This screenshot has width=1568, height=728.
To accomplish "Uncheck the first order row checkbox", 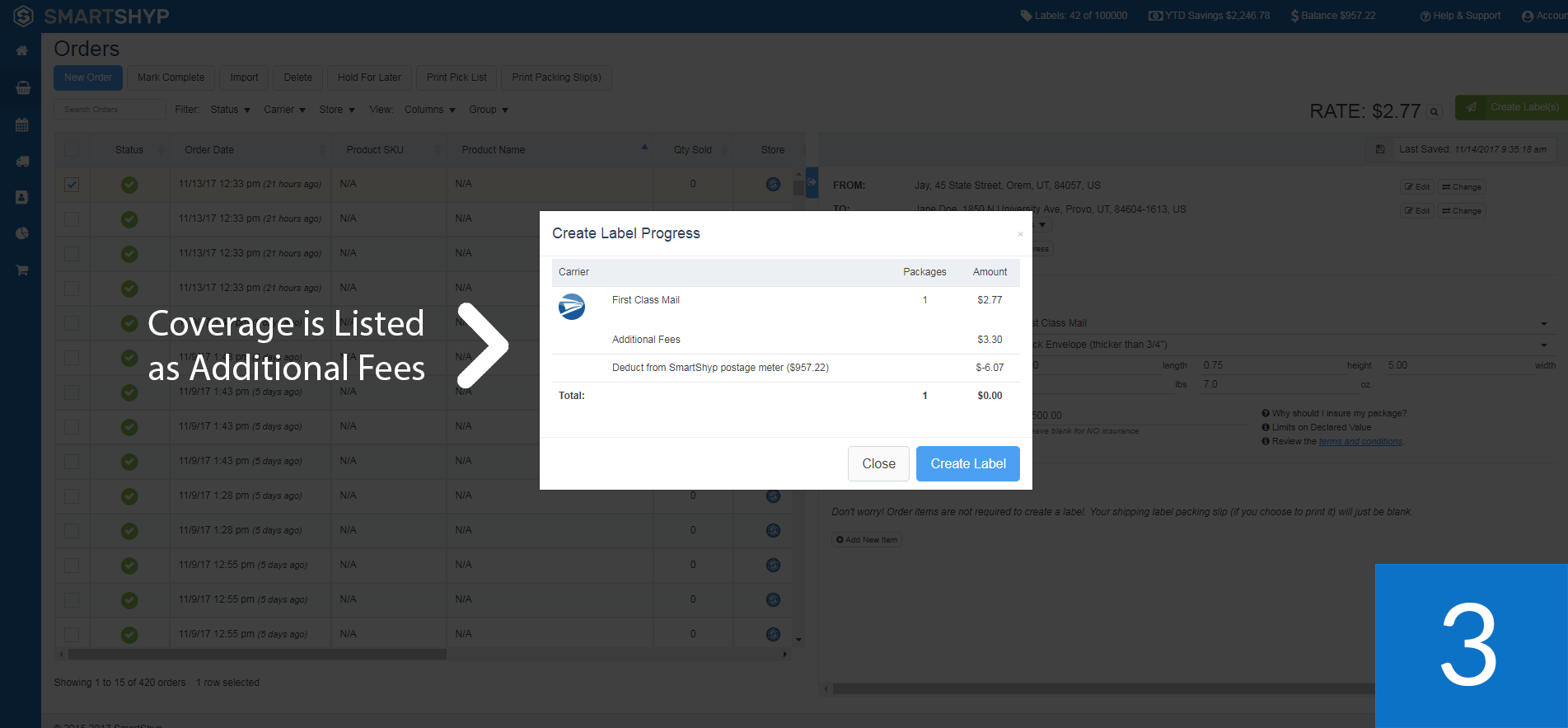I will click(x=72, y=185).
